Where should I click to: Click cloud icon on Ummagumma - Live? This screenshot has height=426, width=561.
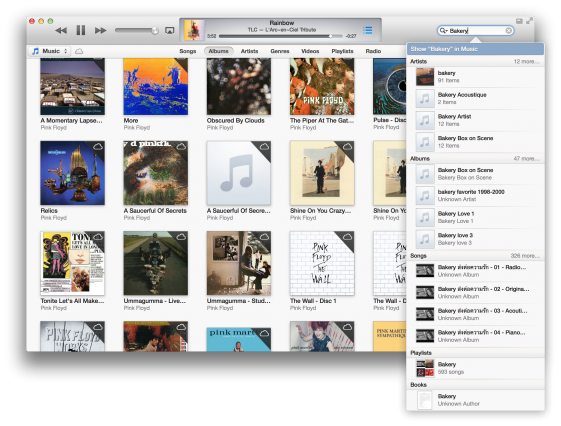[181, 237]
